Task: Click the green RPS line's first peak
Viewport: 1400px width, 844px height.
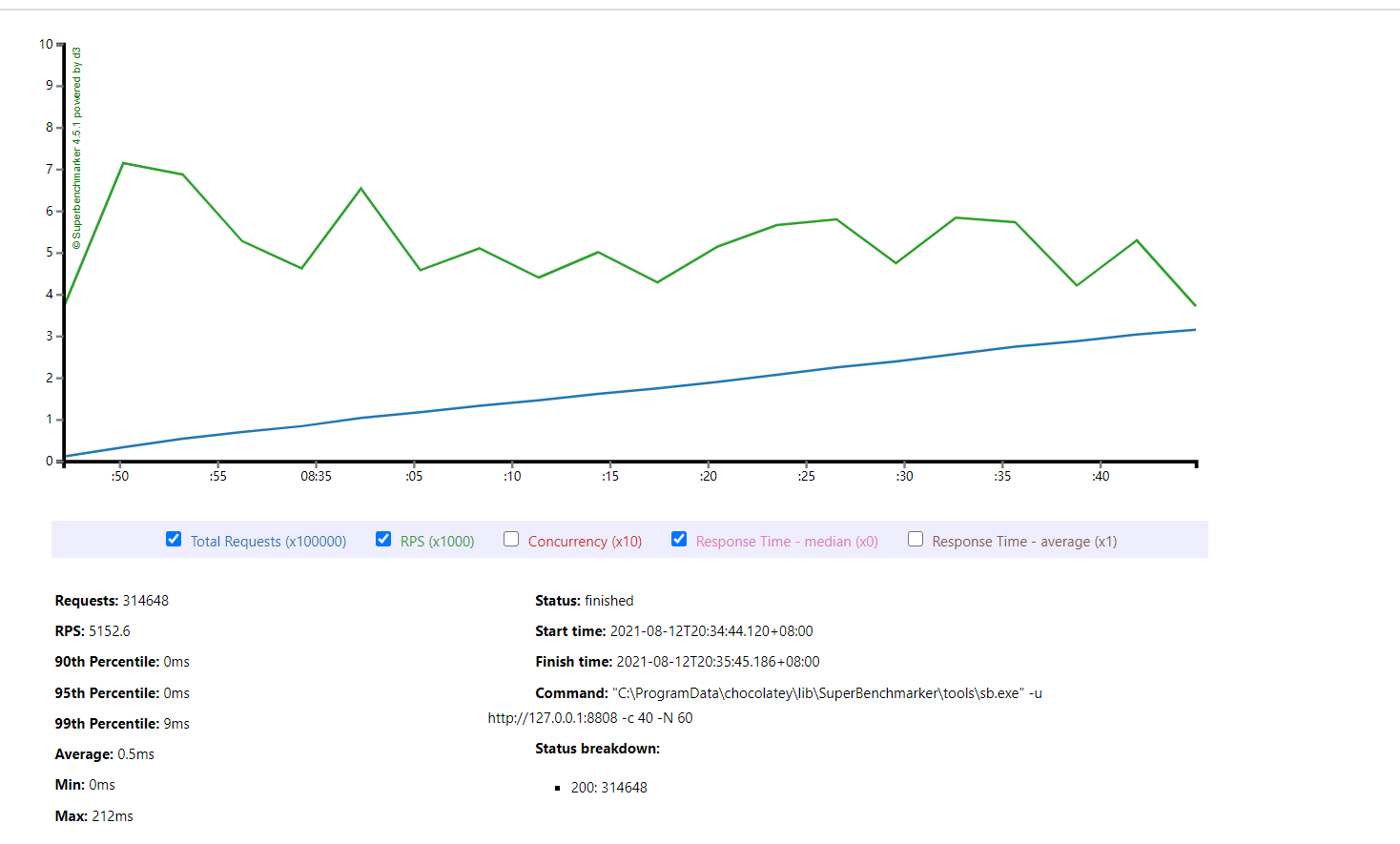Action: pos(123,163)
